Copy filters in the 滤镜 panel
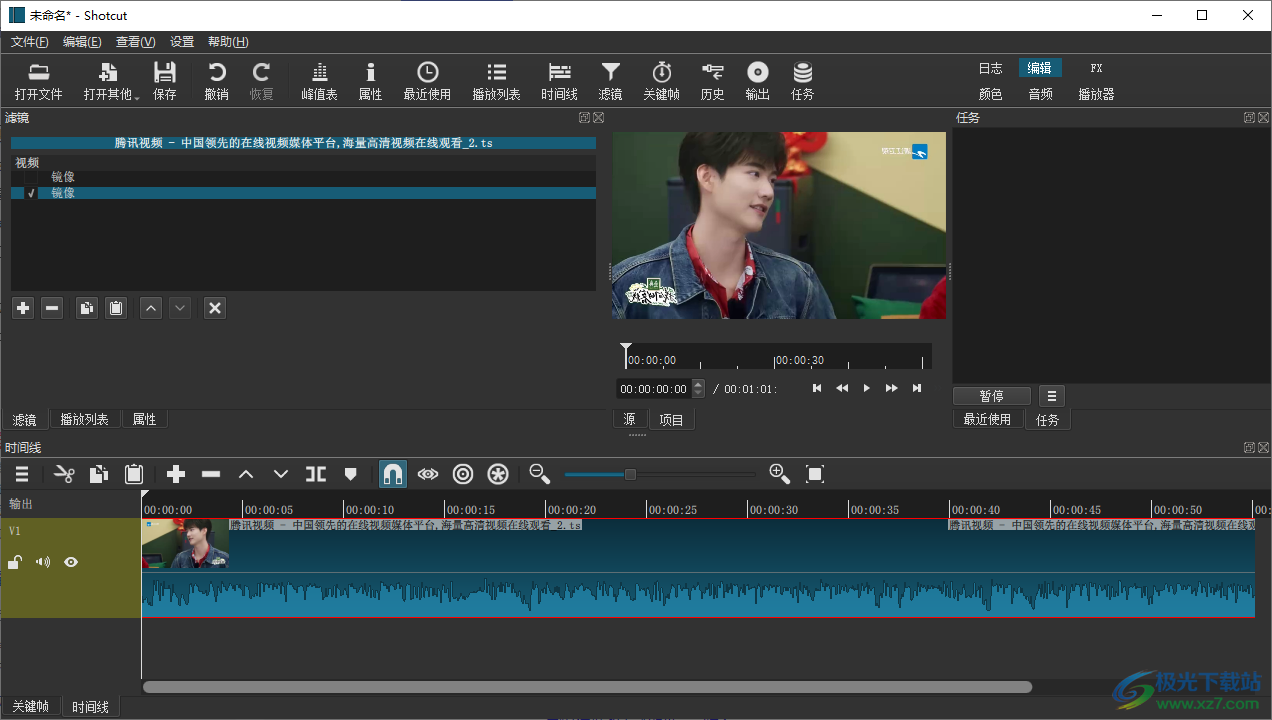 (87, 308)
